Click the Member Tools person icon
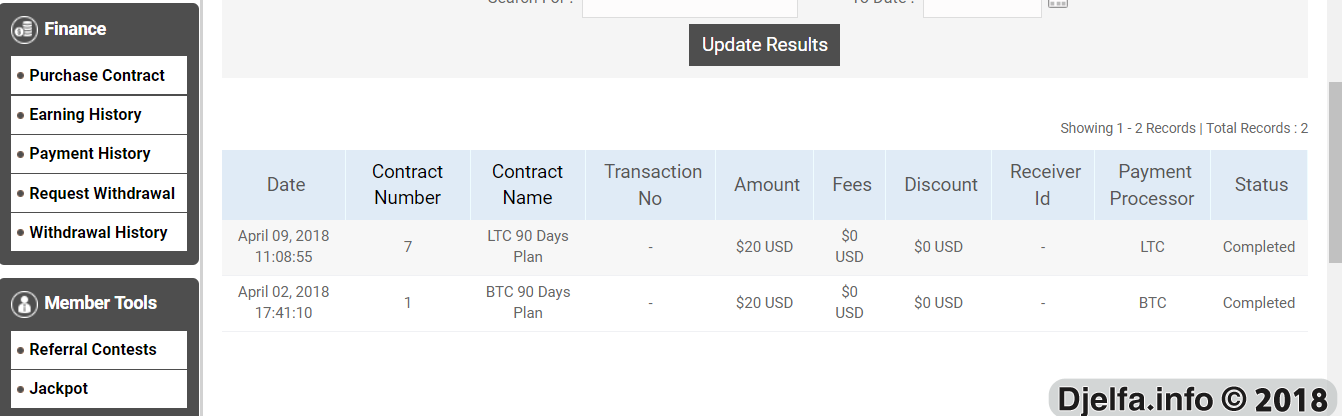The width and height of the screenshot is (1342, 416). (25, 303)
